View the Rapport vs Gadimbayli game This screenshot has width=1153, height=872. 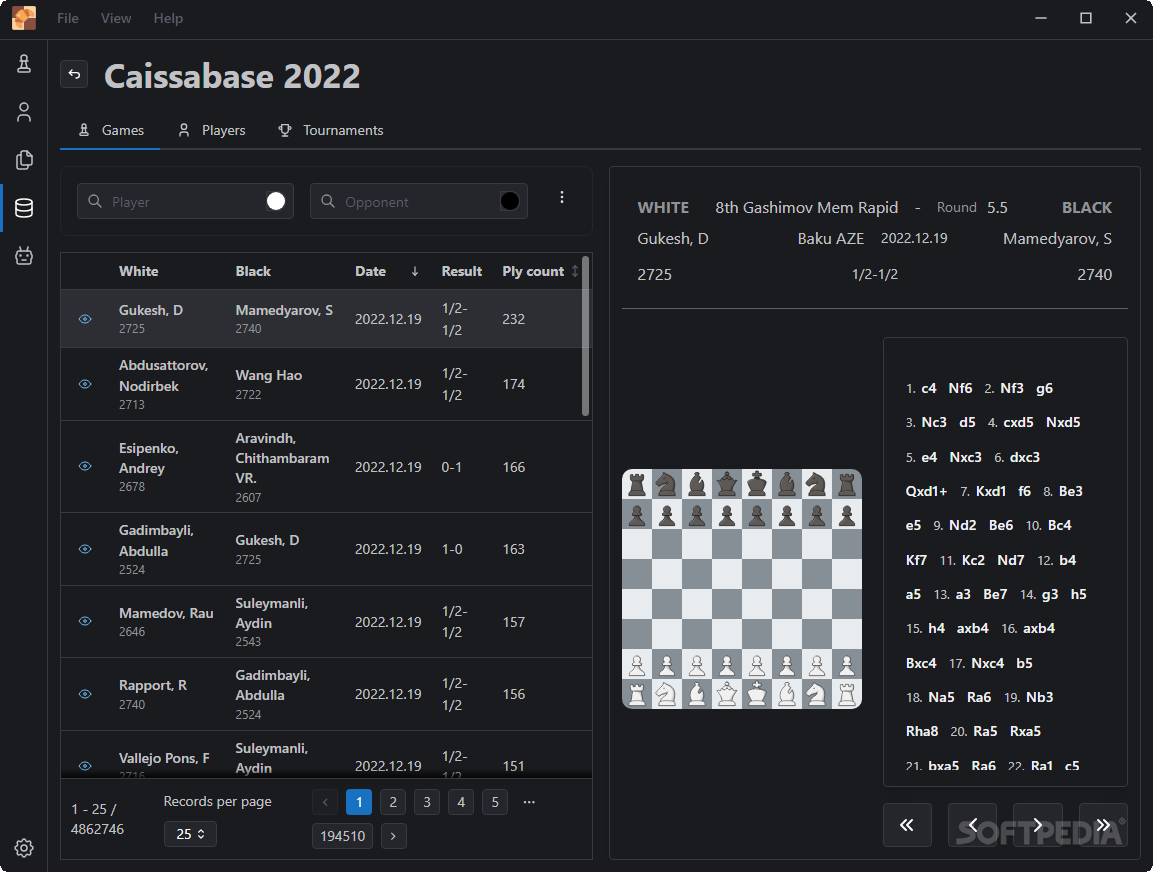tap(85, 694)
